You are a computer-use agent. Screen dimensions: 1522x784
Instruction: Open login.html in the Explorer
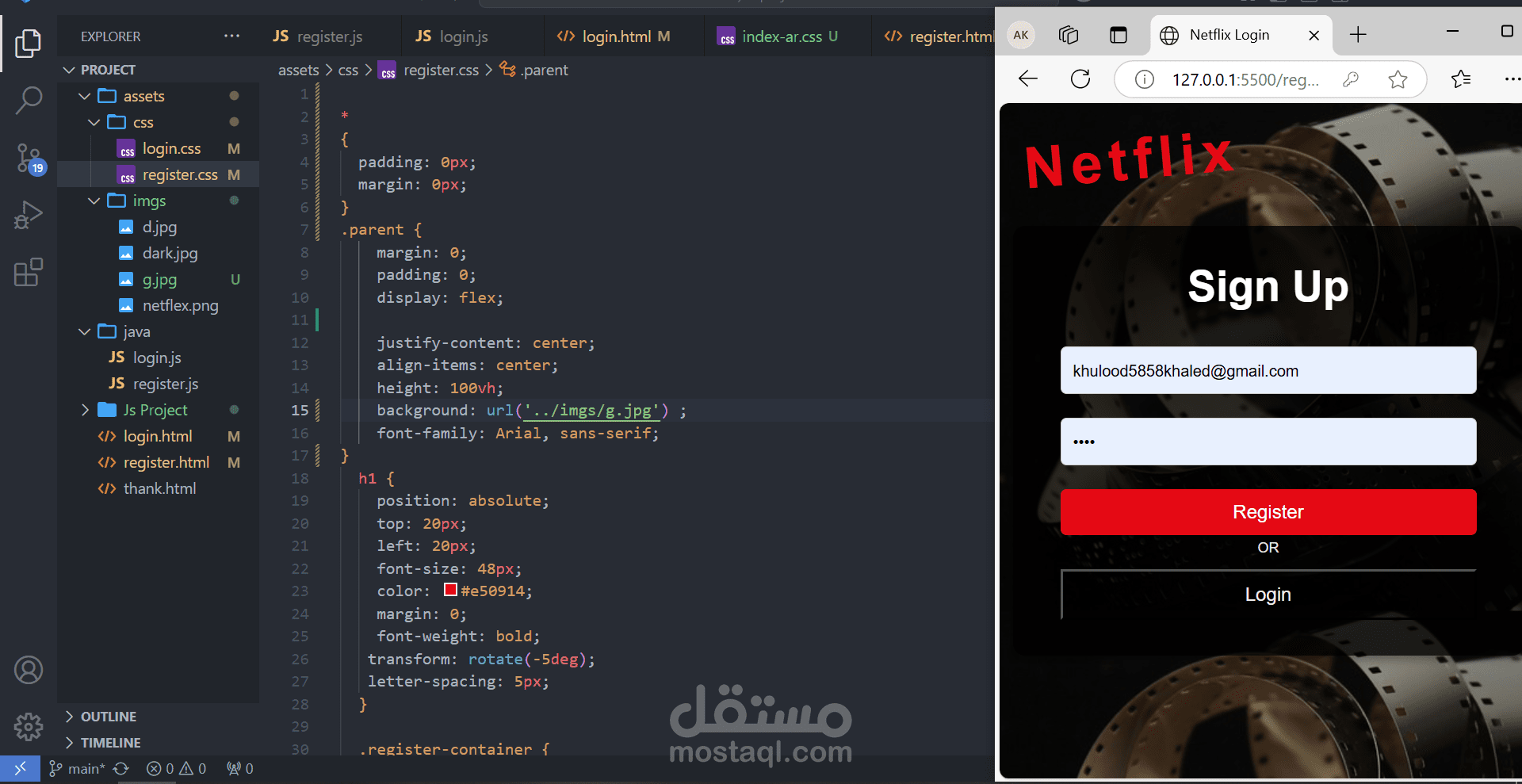pyautogui.click(x=159, y=436)
